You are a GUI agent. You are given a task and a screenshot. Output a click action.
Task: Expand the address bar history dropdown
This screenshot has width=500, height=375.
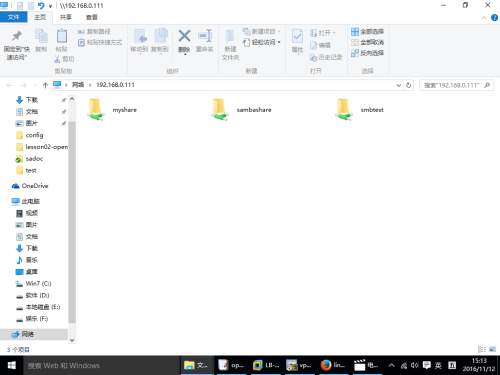coord(399,85)
